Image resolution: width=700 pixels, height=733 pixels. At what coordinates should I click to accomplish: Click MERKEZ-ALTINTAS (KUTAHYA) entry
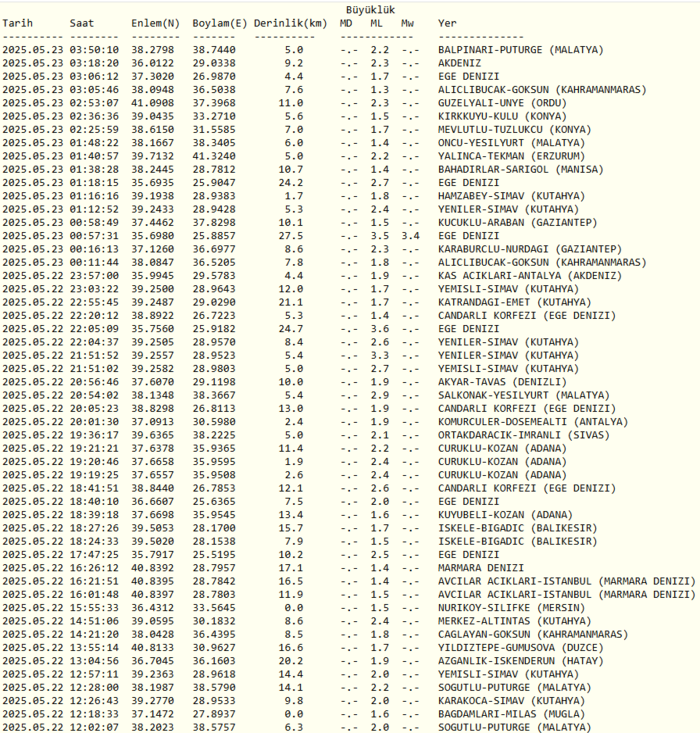[x=514, y=621]
